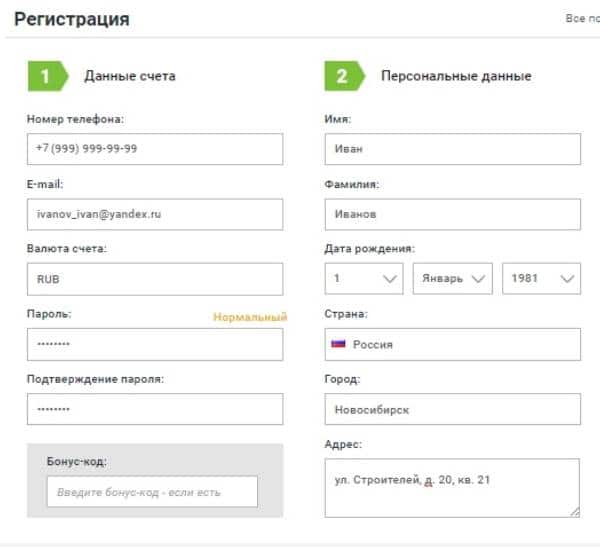Click the surname field with Иванов

pos(452,214)
